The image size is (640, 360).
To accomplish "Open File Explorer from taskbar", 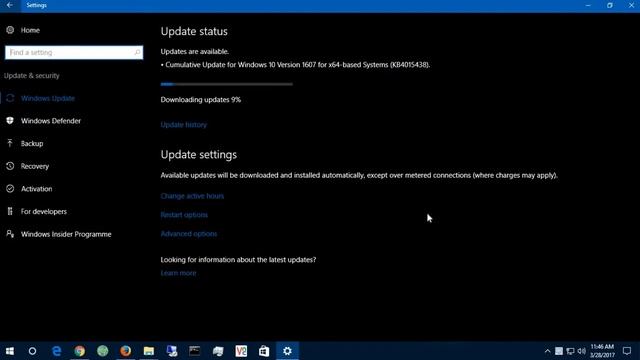I will click(149, 351).
